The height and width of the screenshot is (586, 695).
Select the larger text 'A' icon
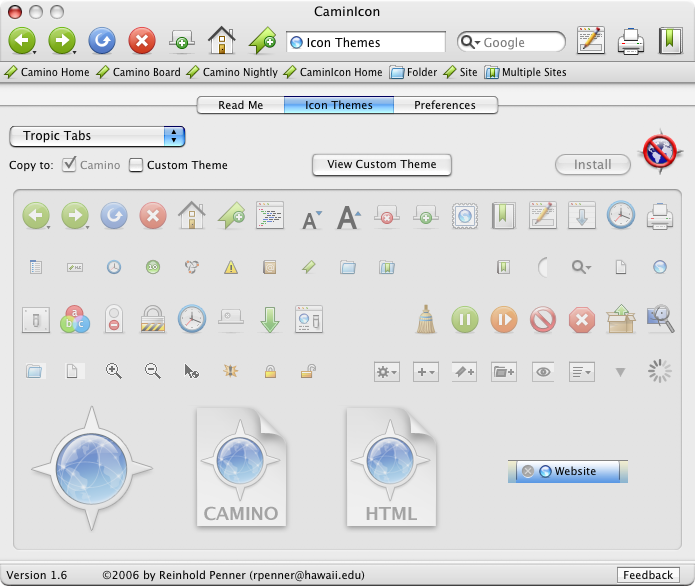click(349, 217)
